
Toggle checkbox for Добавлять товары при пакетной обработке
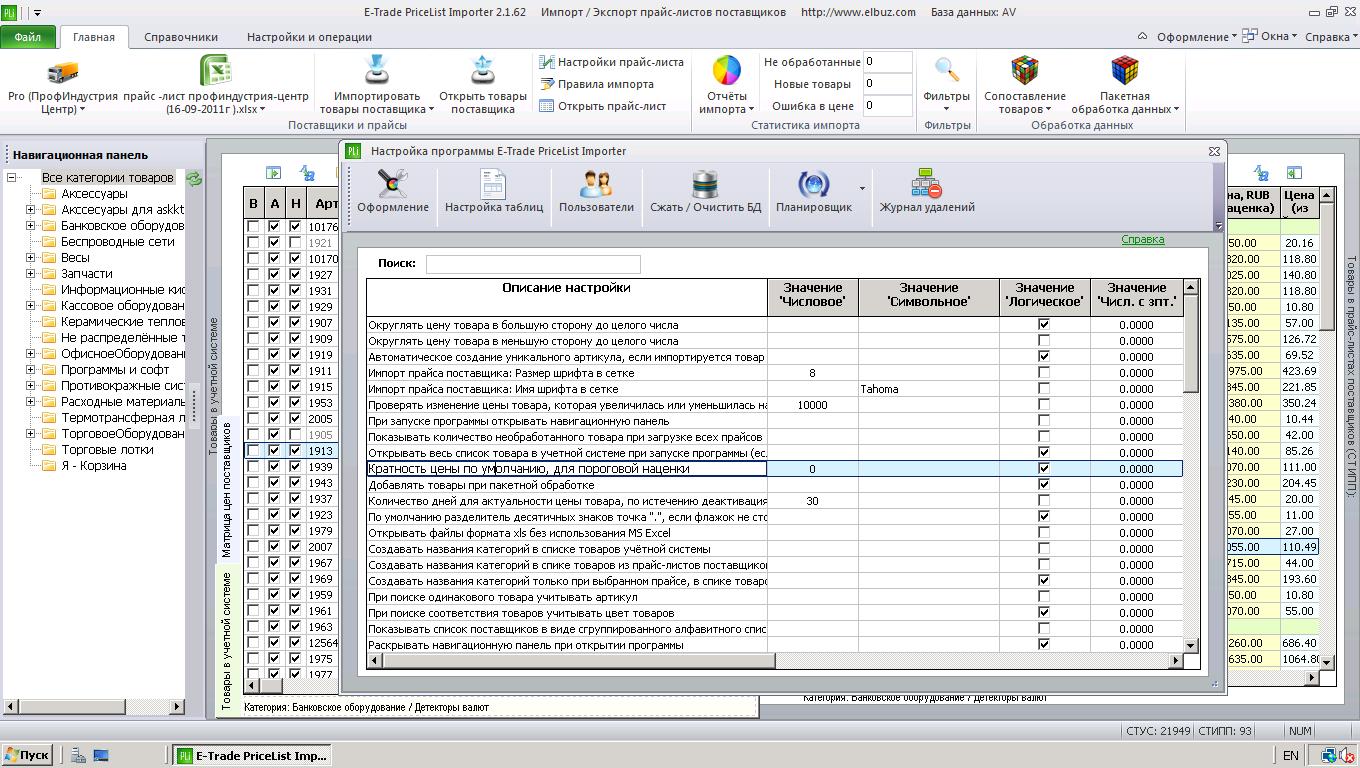1044,485
